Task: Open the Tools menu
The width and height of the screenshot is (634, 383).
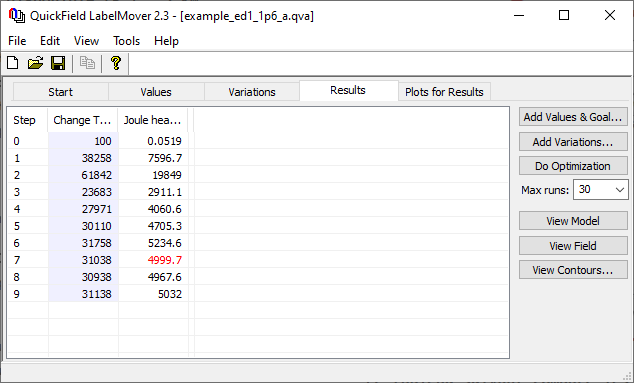Action: pos(126,41)
